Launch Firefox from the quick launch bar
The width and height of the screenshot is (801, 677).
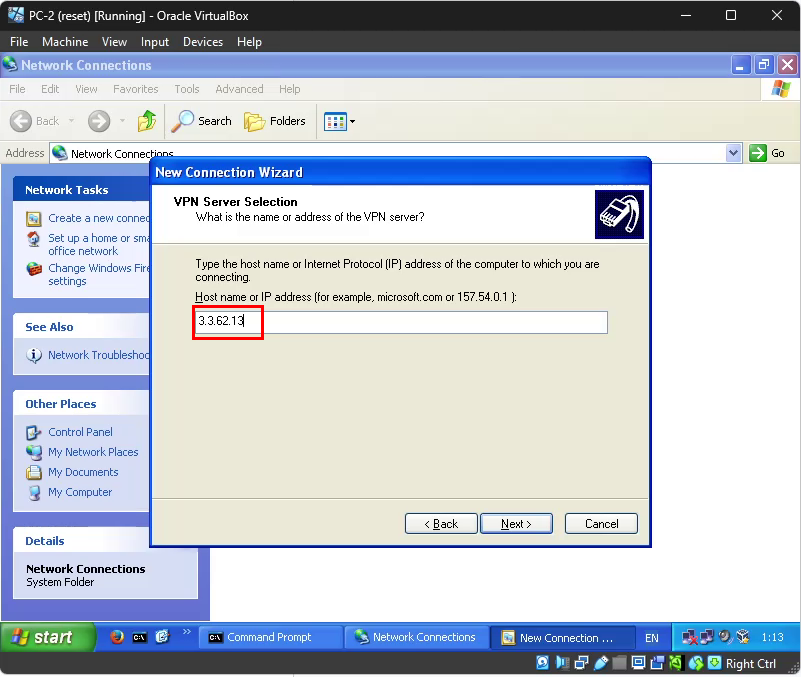117,637
